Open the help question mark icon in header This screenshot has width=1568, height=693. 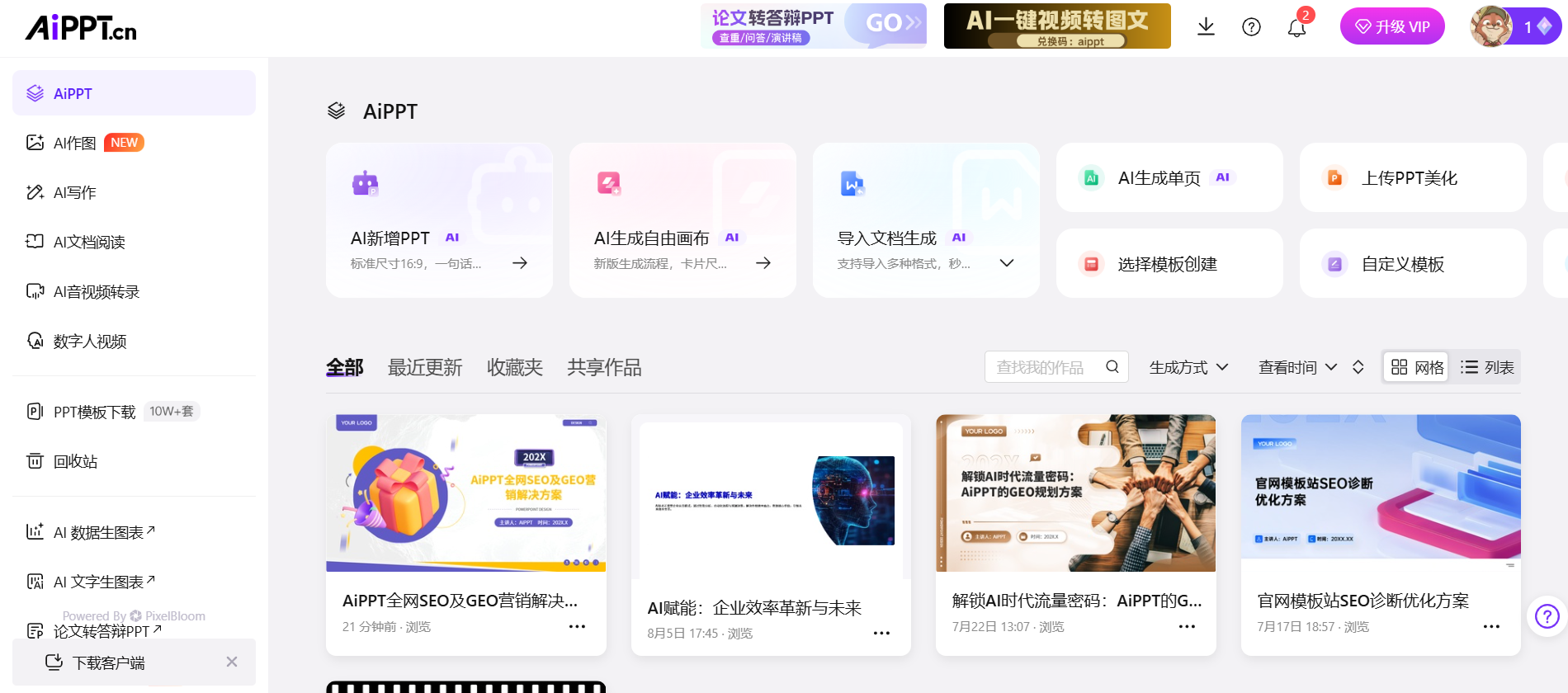(x=1251, y=27)
